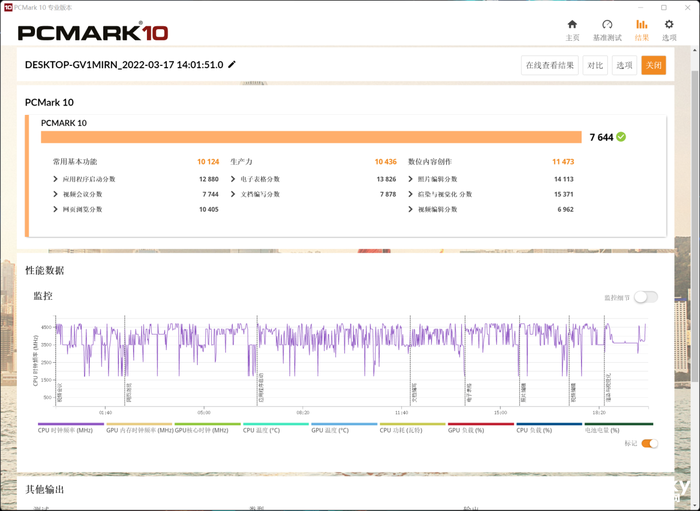This screenshot has height=511, width=700.
Task: Expand the 视频编辑分数 row
Action: [411, 209]
